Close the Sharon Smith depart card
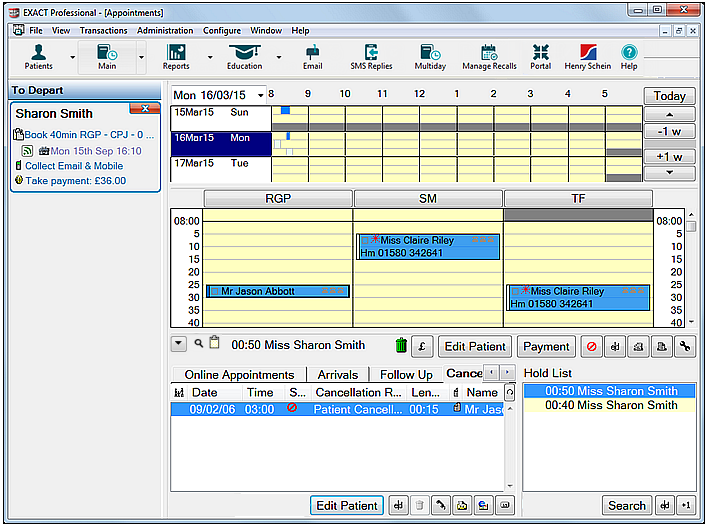 click(145, 108)
